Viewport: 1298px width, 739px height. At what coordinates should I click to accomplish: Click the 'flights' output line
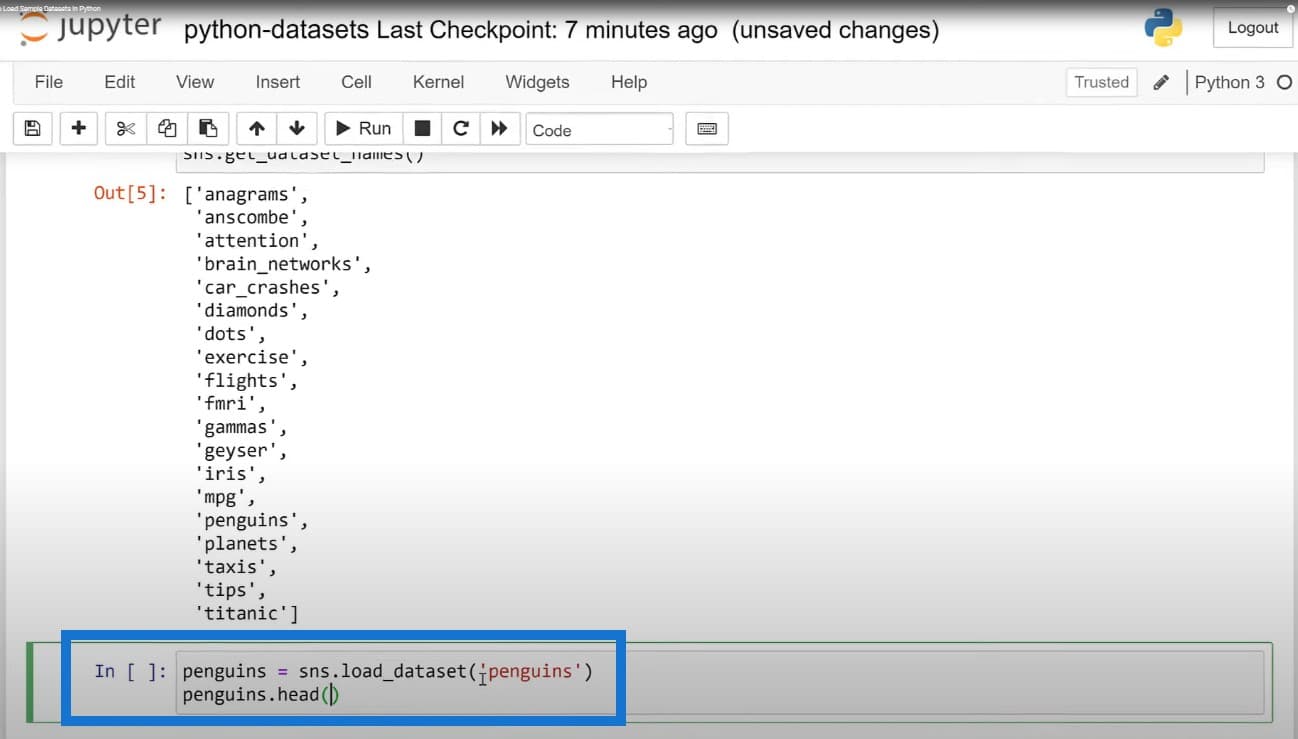pyautogui.click(x=246, y=380)
